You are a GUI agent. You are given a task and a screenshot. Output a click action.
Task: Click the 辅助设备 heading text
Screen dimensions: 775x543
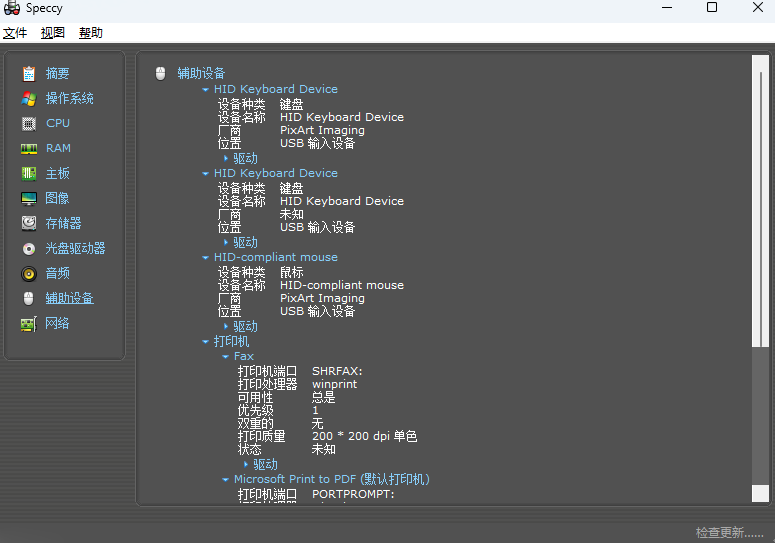tap(201, 73)
